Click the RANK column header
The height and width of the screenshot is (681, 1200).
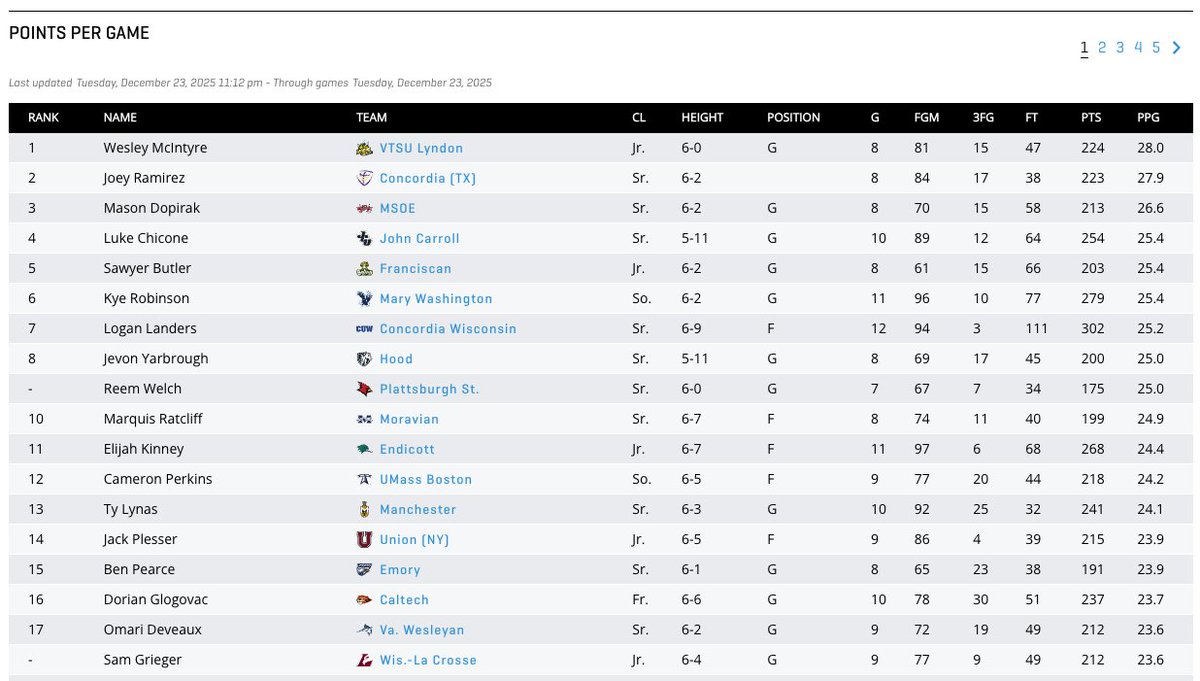click(43, 117)
